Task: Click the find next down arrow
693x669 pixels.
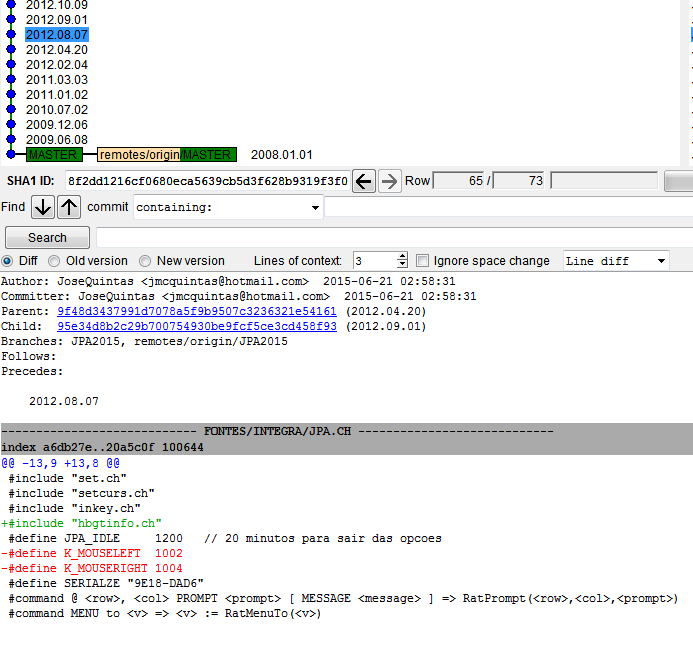Action: [x=43, y=207]
